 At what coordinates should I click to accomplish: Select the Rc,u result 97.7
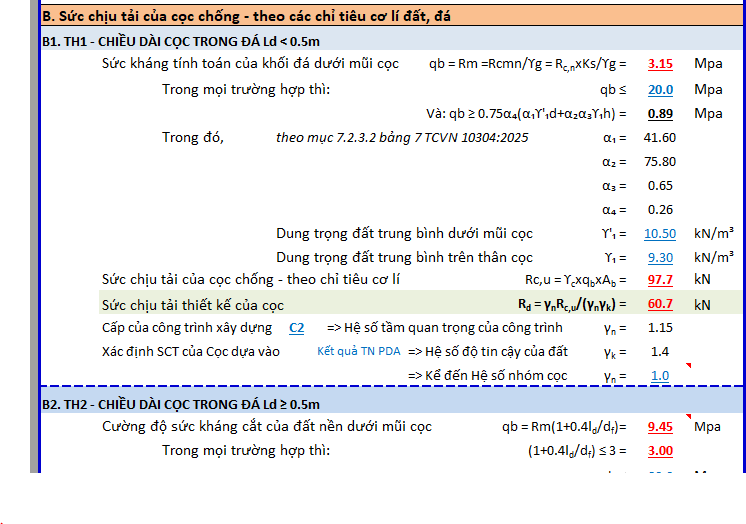coord(660,279)
